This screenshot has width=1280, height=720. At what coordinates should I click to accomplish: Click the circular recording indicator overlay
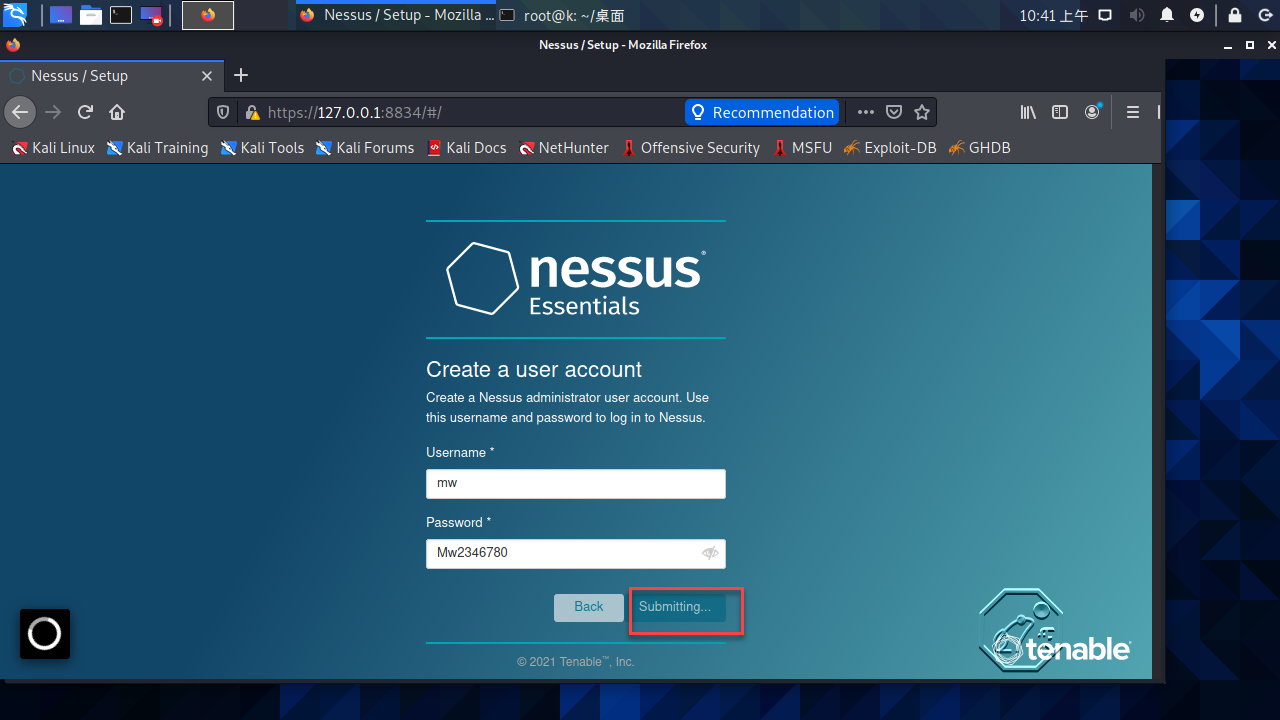pos(45,634)
